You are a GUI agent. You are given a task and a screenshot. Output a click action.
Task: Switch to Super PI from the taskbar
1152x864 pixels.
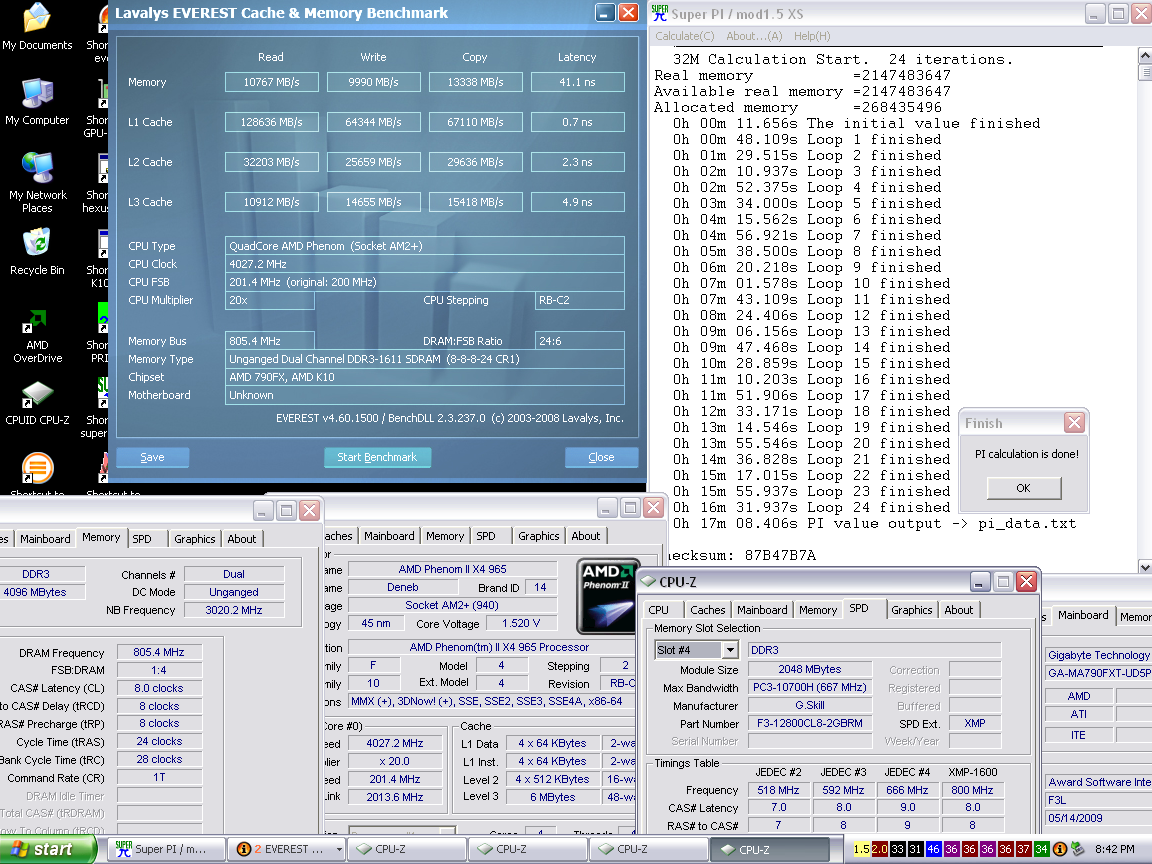(166, 849)
